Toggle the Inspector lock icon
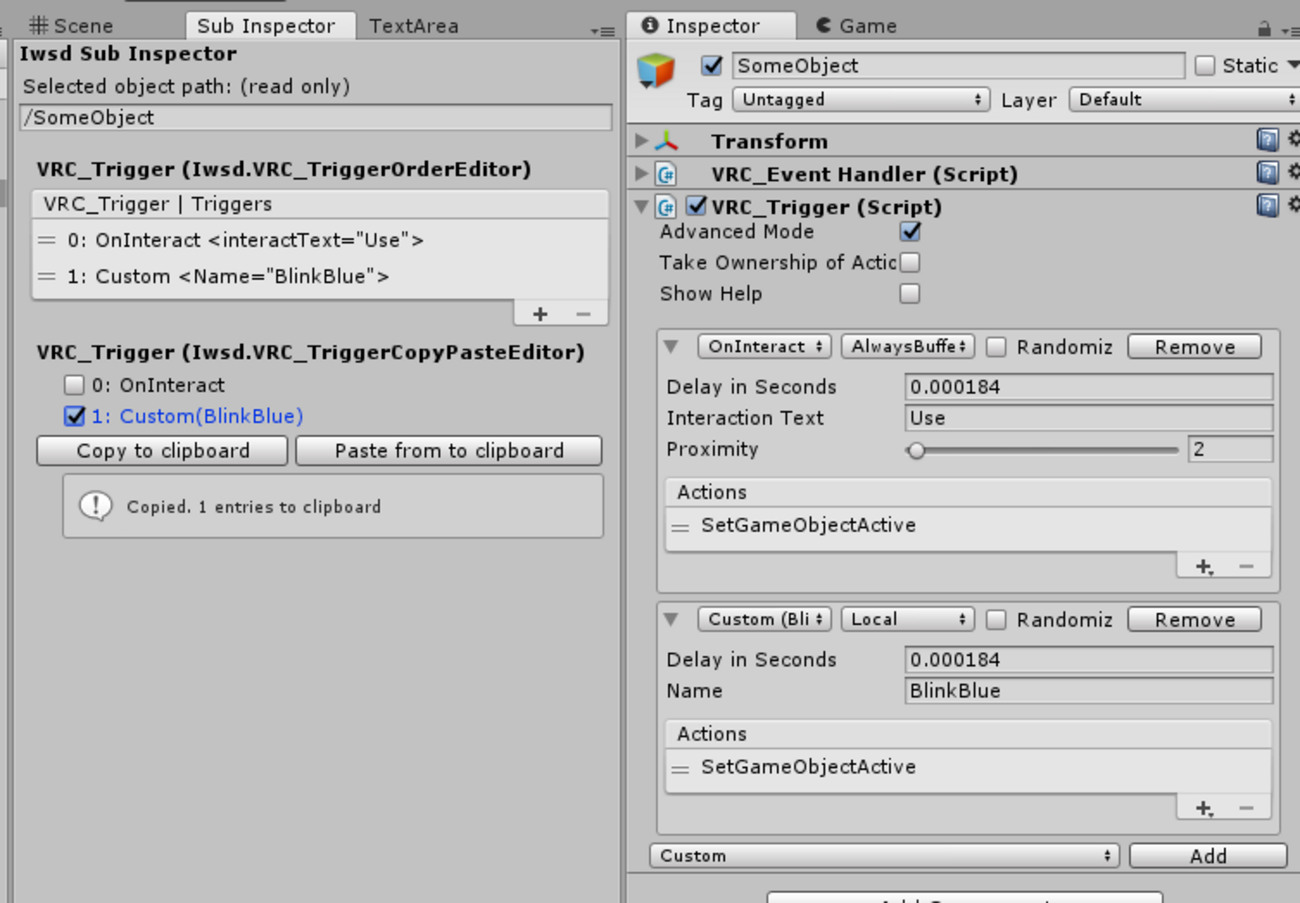 pyautogui.click(x=1265, y=28)
